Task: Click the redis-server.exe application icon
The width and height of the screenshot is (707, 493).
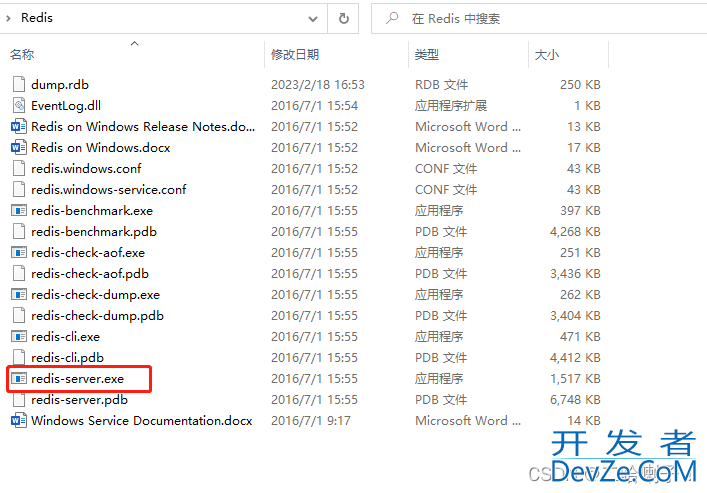Action: click(19, 378)
